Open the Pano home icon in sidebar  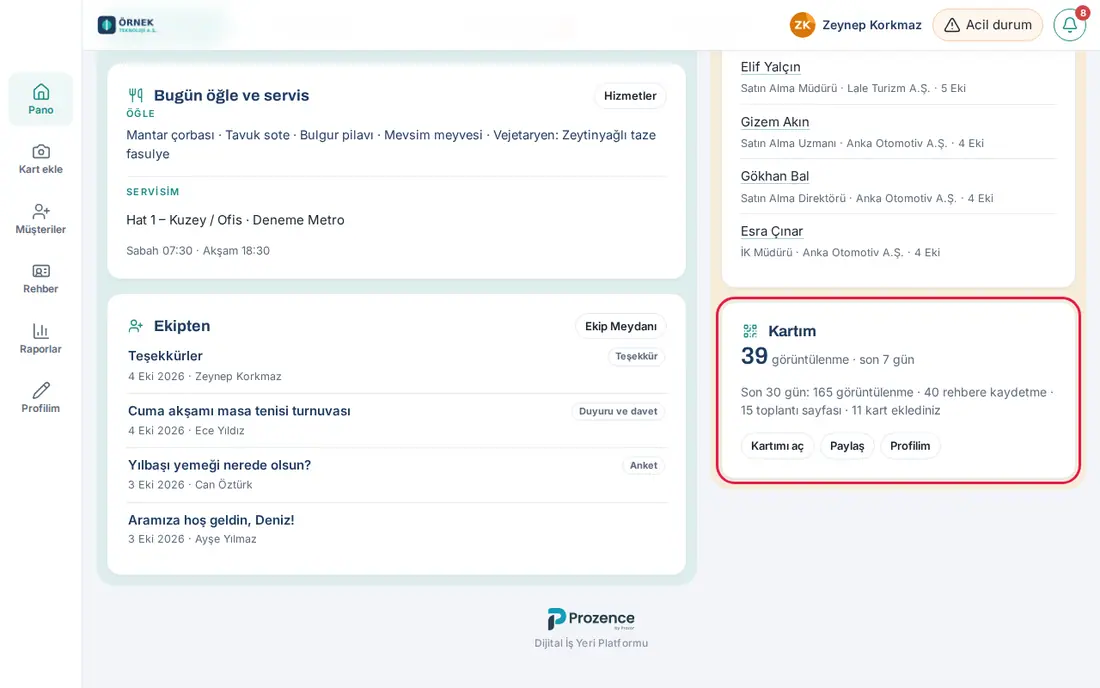pos(41,92)
